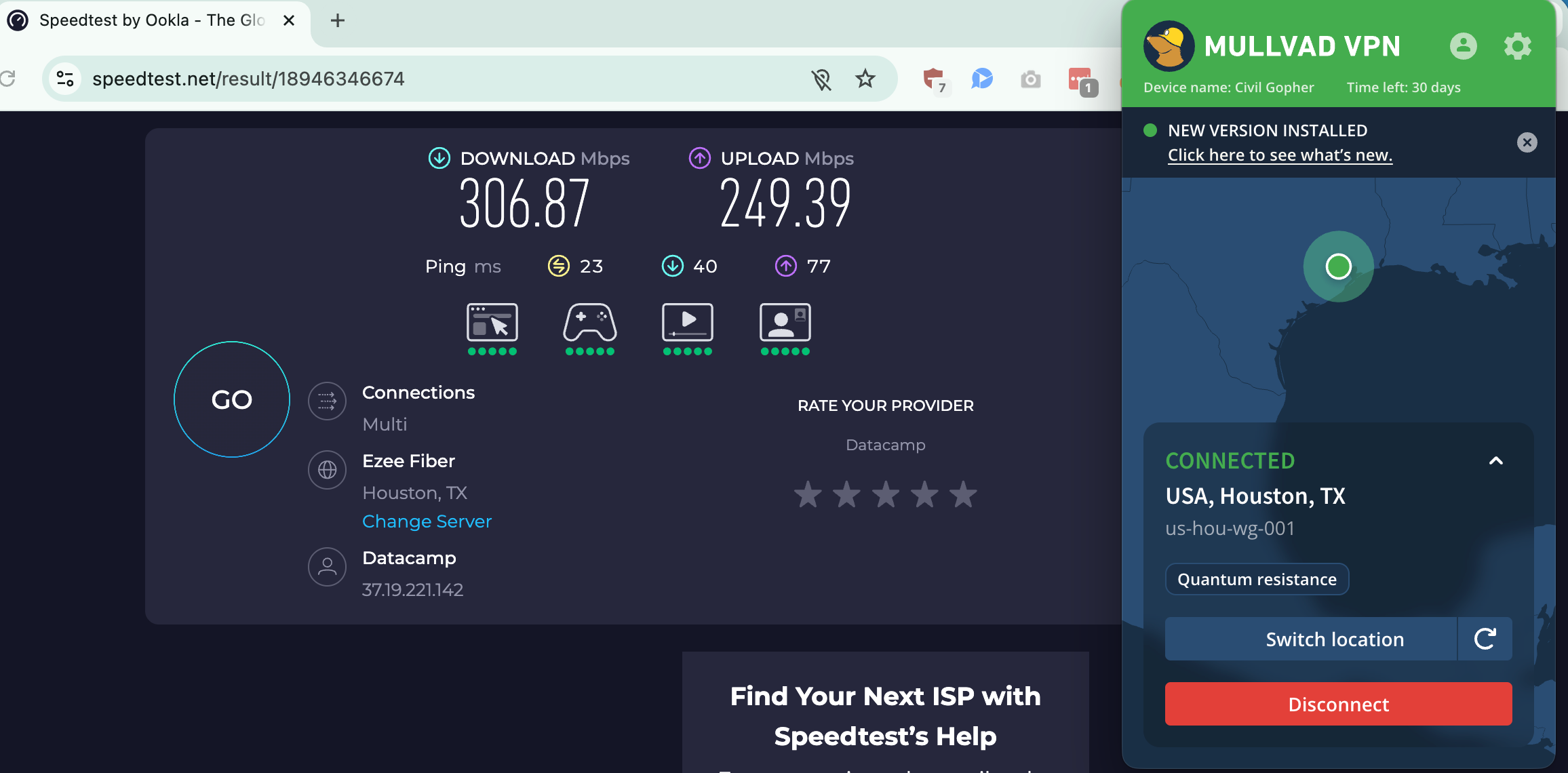The height and width of the screenshot is (773, 1568).
Task: Click the download latency toggle indicator
Action: click(x=672, y=266)
